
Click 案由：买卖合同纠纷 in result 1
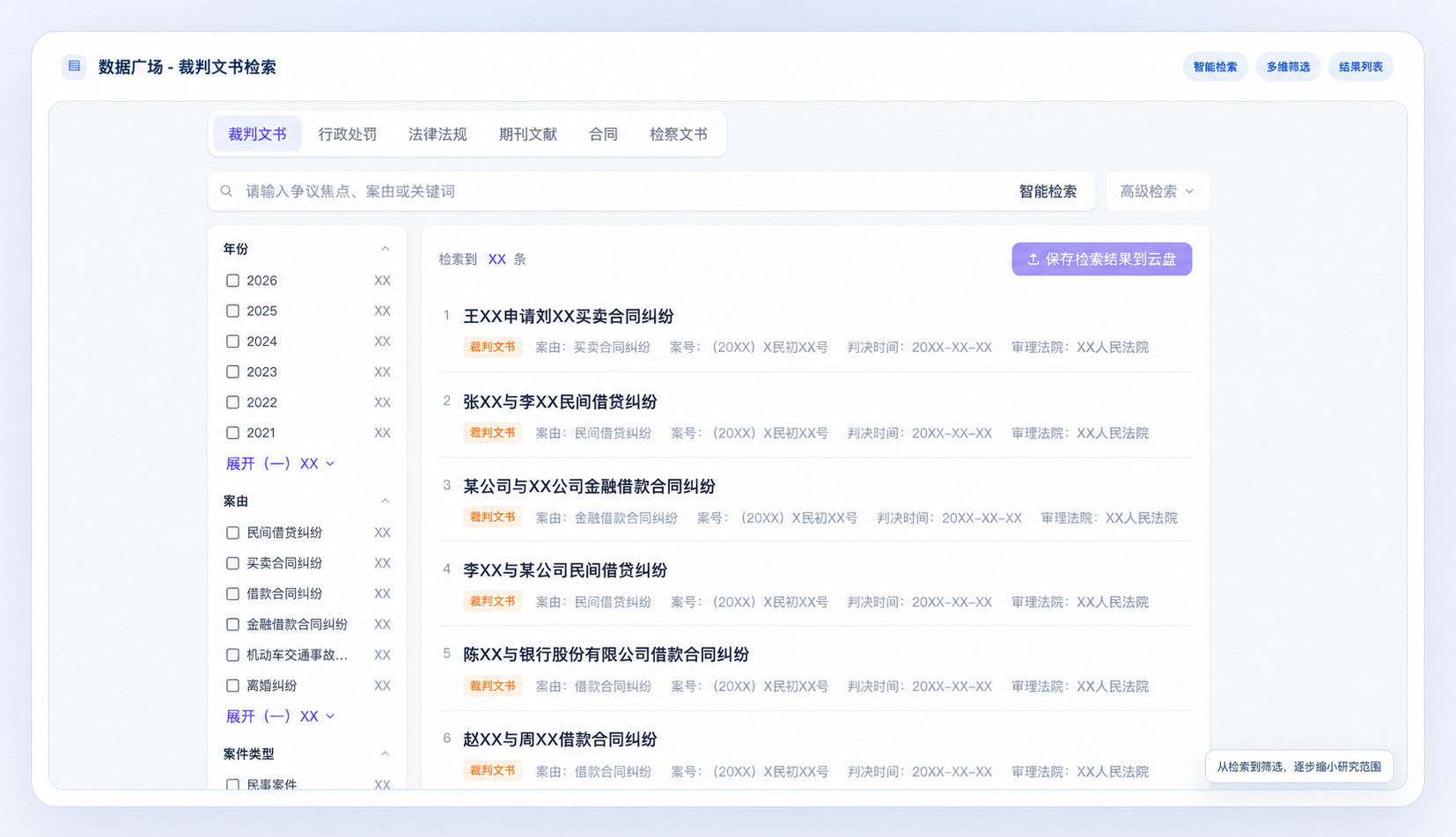(593, 348)
